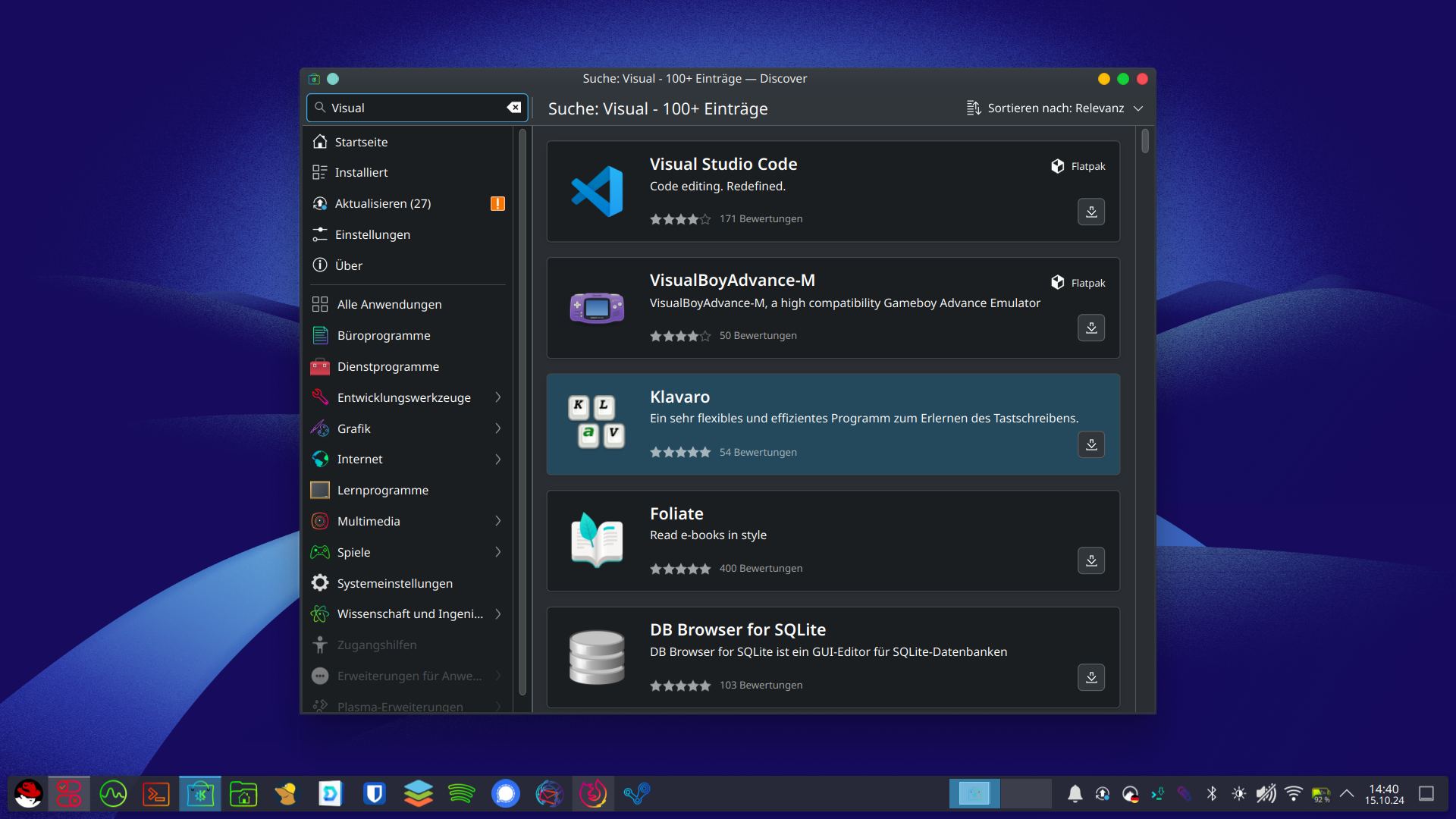1456x819 pixels.
Task: Click the Bluetooth tray icon
Action: click(1211, 794)
